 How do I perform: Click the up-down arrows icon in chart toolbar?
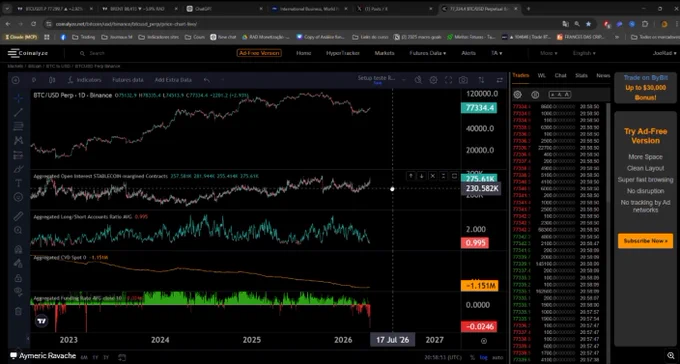[x=481, y=80]
